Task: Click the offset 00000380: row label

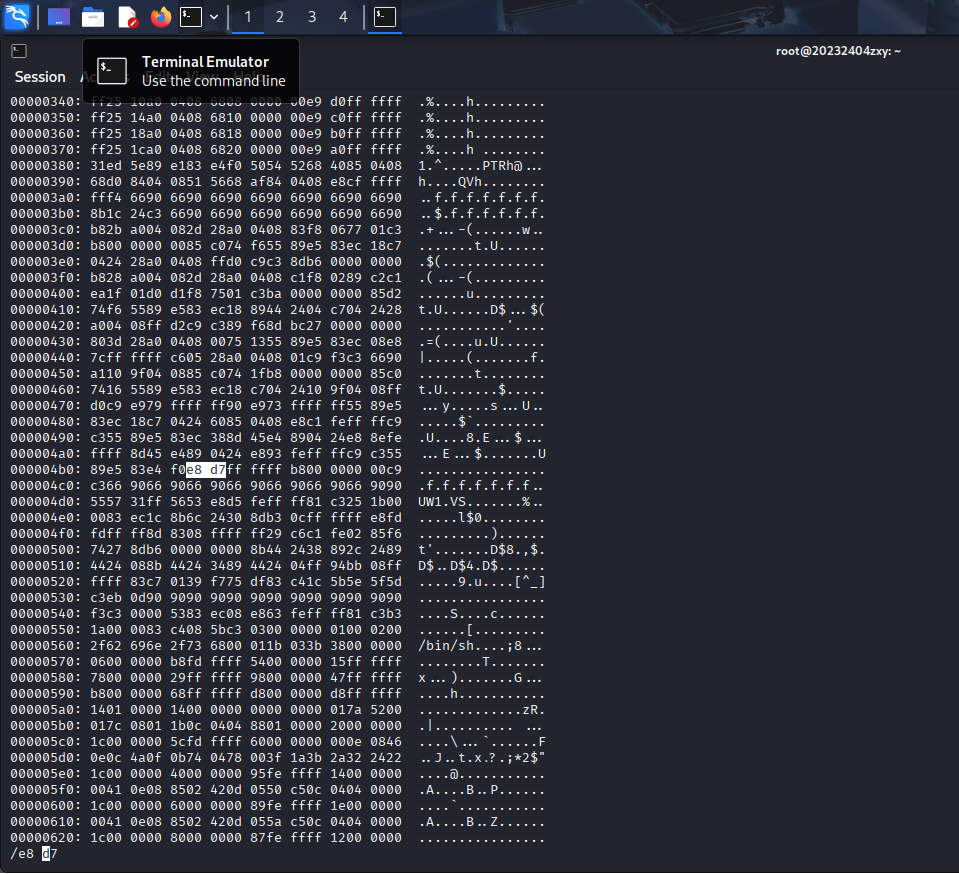Action: point(46,166)
